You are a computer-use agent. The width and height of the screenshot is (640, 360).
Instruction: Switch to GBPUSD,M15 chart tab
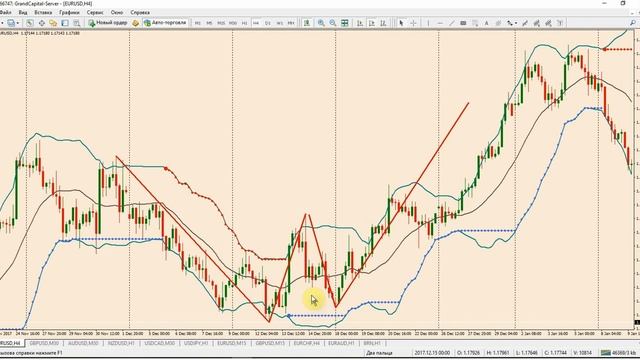(270, 343)
